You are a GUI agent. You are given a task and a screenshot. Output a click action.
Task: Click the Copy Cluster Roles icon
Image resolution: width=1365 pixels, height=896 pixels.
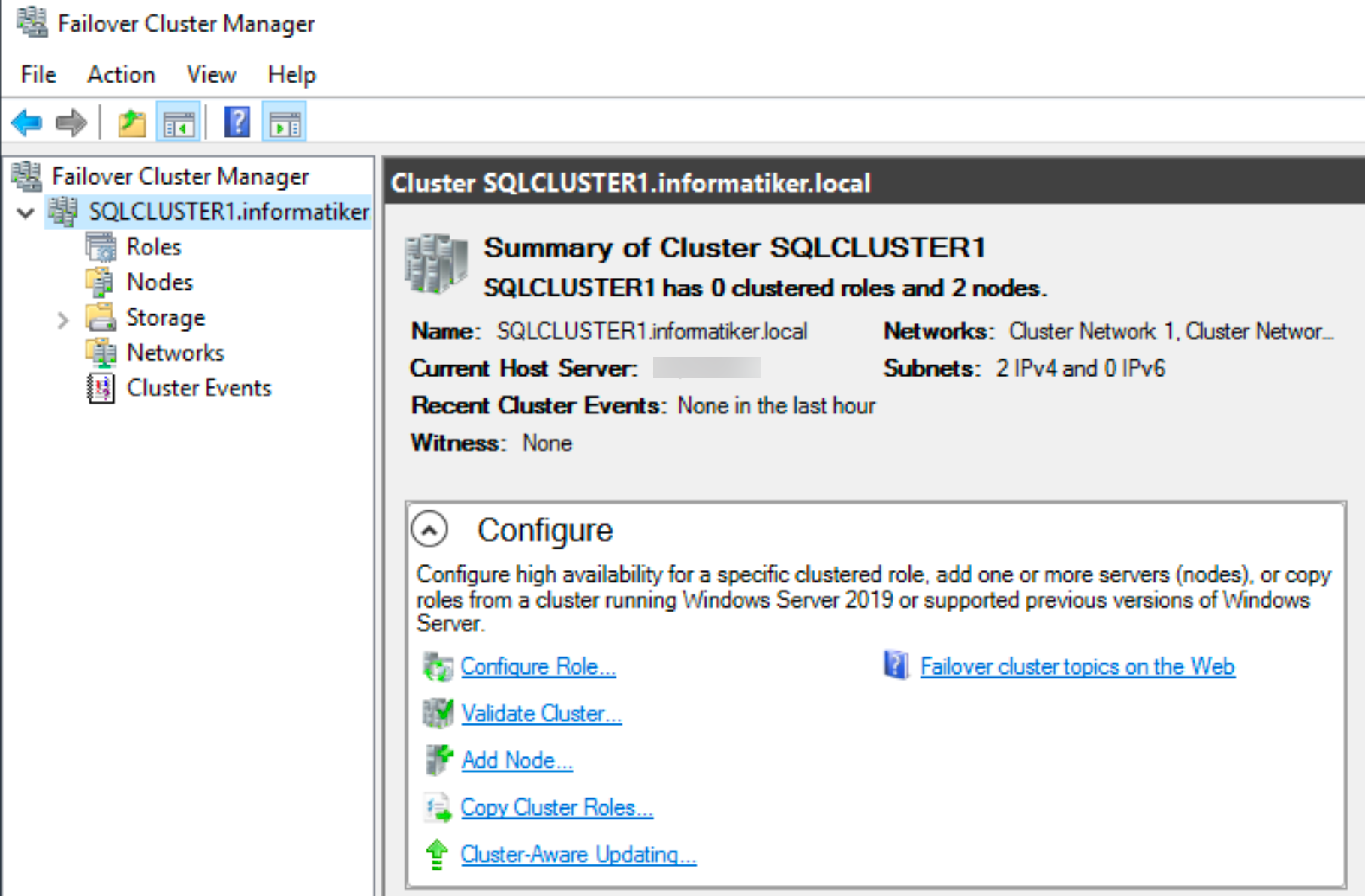click(x=438, y=807)
